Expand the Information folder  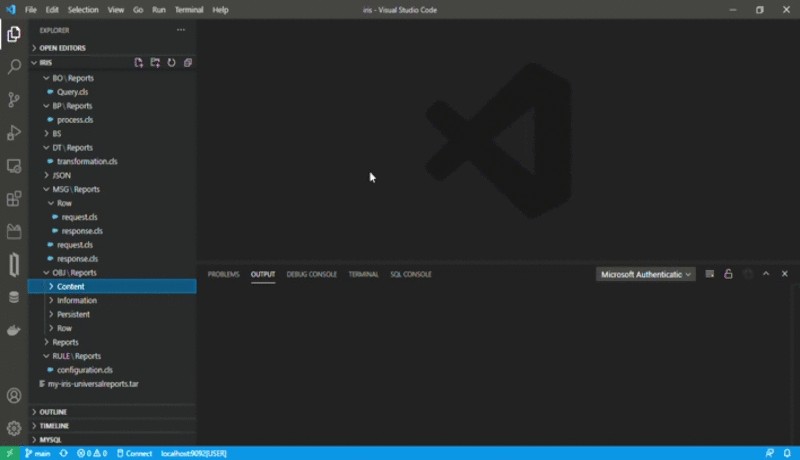[x=76, y=300]
